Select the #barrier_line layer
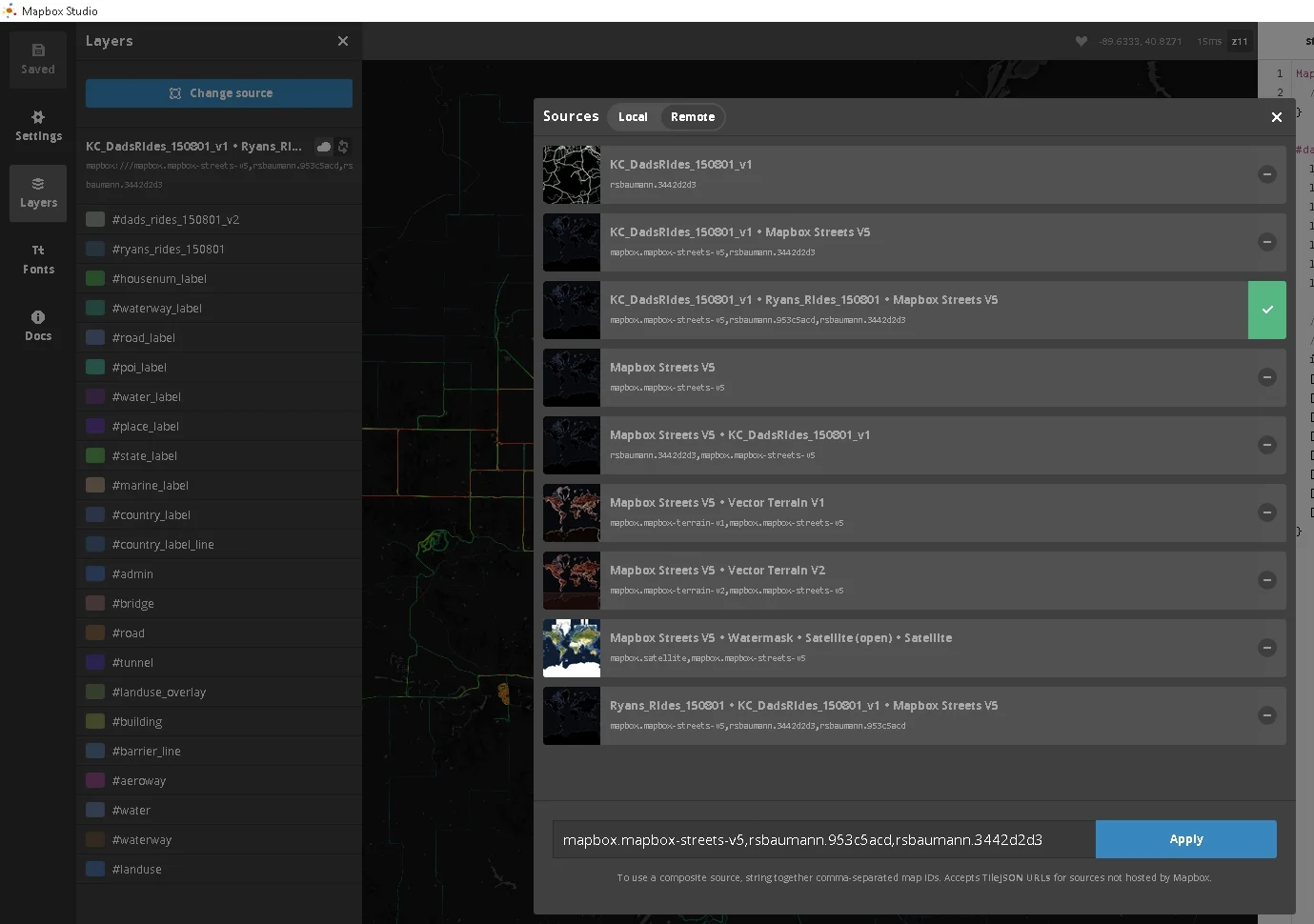This screenshot has height=924, width=1314. [x=219, y=751]
